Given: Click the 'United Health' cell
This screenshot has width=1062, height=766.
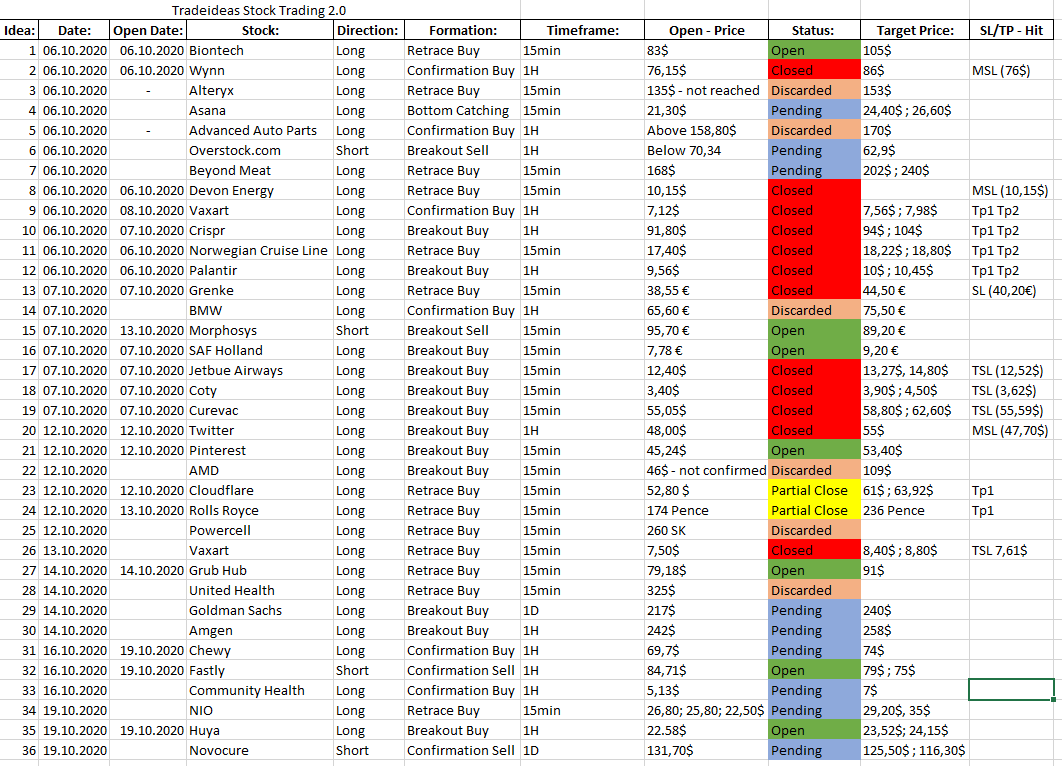Looking at the screenshot, I should pos(260,590).
